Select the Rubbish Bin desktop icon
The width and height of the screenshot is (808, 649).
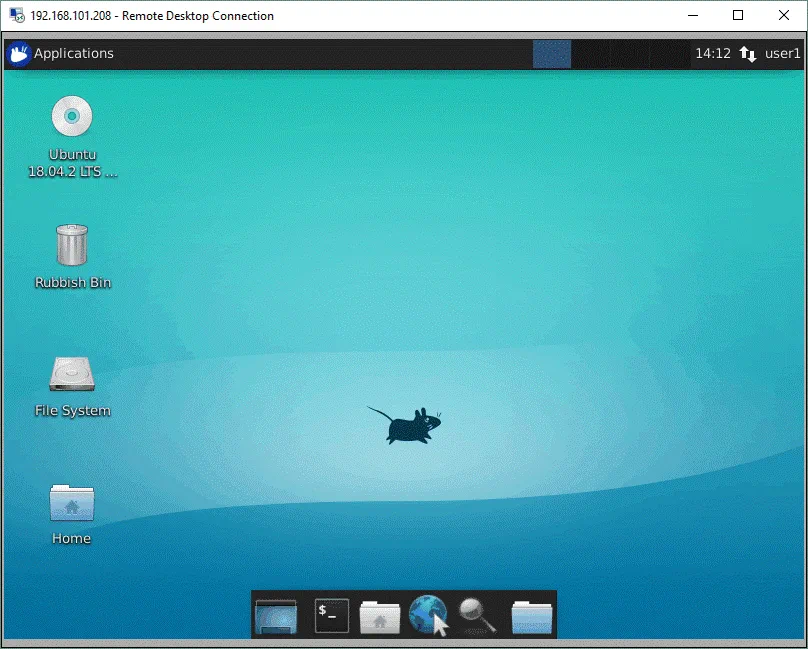(72, 245)
